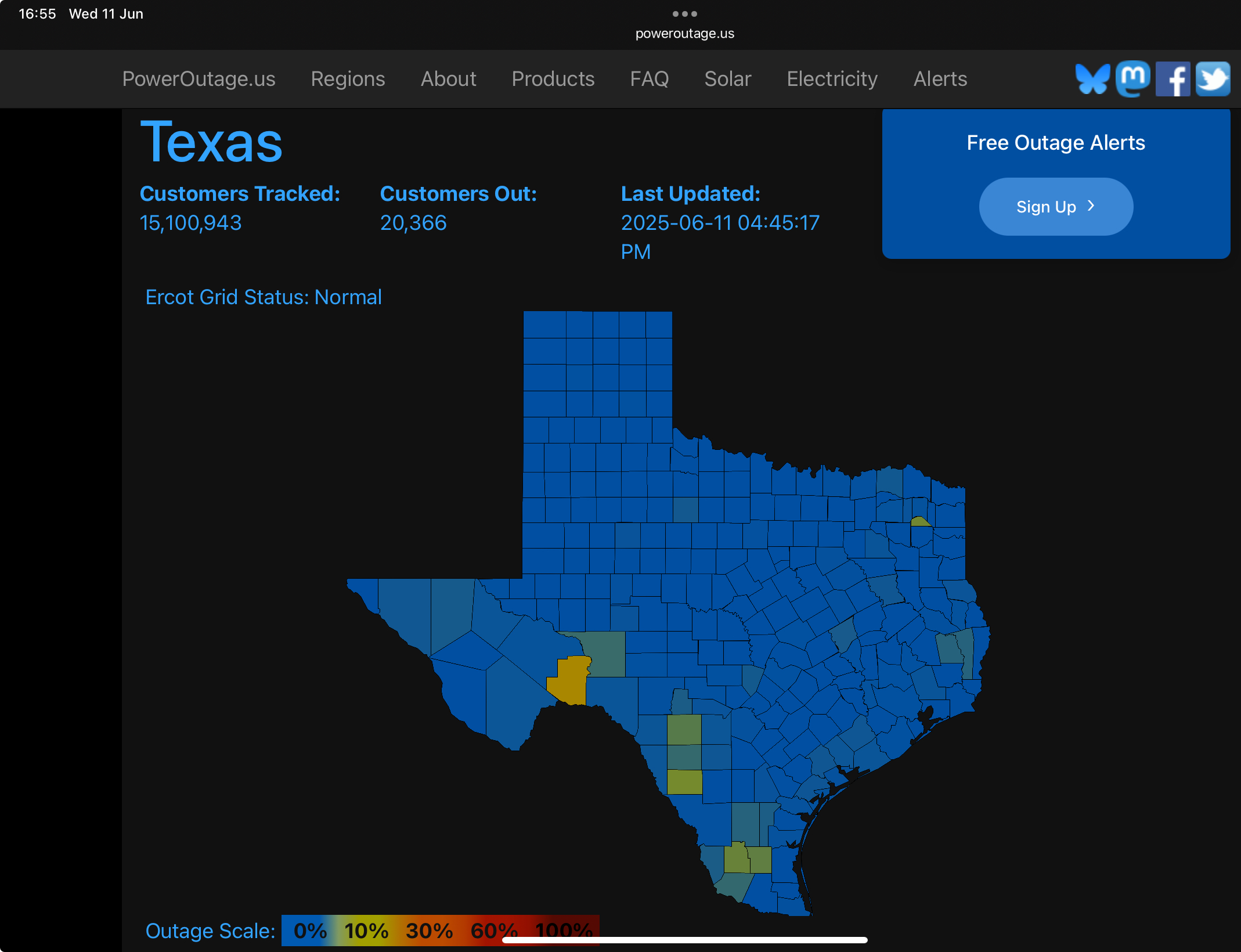Open the Electricity menu item
The width and height of the screenshot is (1241, 952).
832,79
